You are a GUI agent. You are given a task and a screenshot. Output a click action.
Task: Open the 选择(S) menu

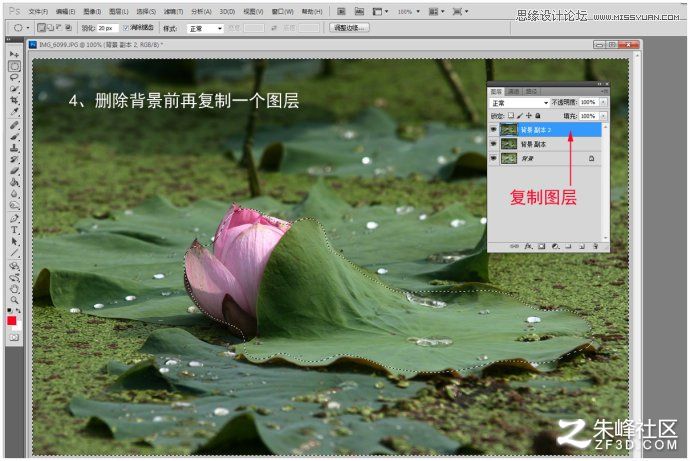(x=146, y=11)
